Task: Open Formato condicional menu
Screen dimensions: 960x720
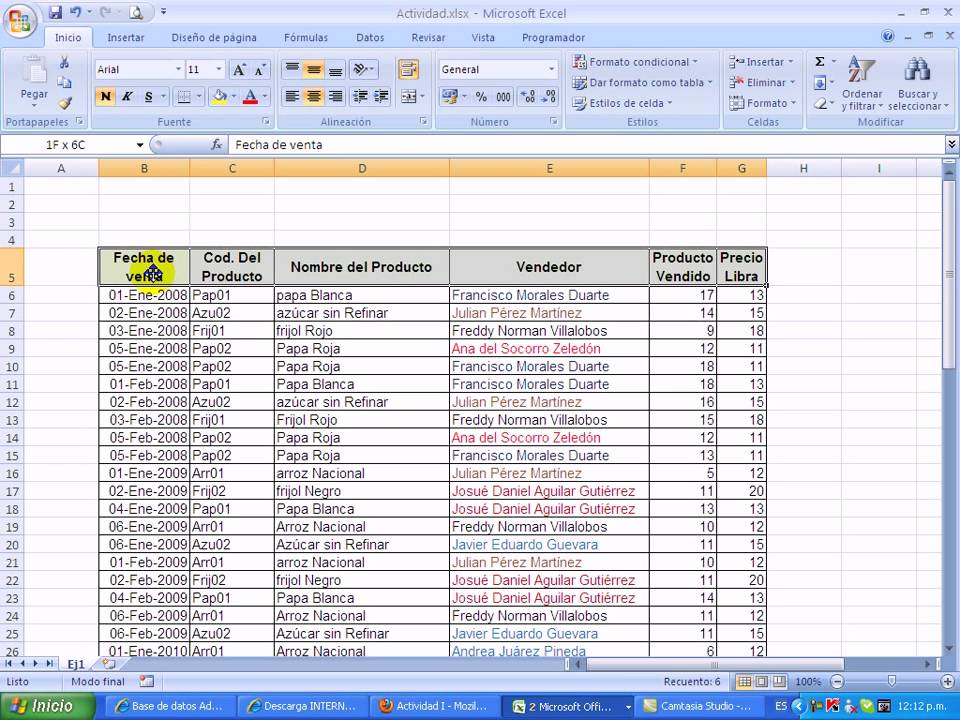Action: (635, 62)
